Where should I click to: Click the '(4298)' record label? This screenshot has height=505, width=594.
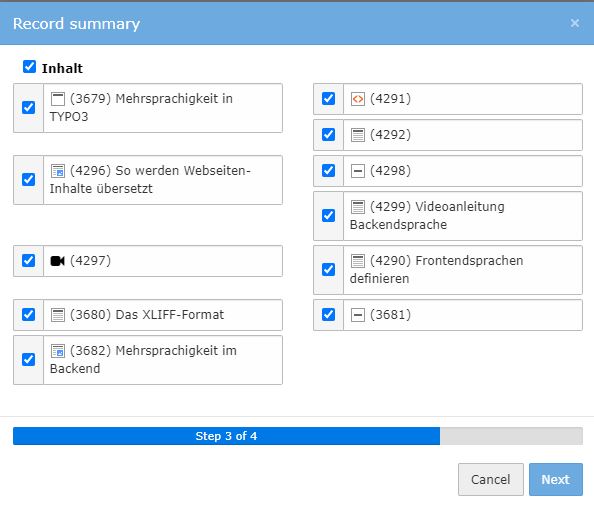391,171
